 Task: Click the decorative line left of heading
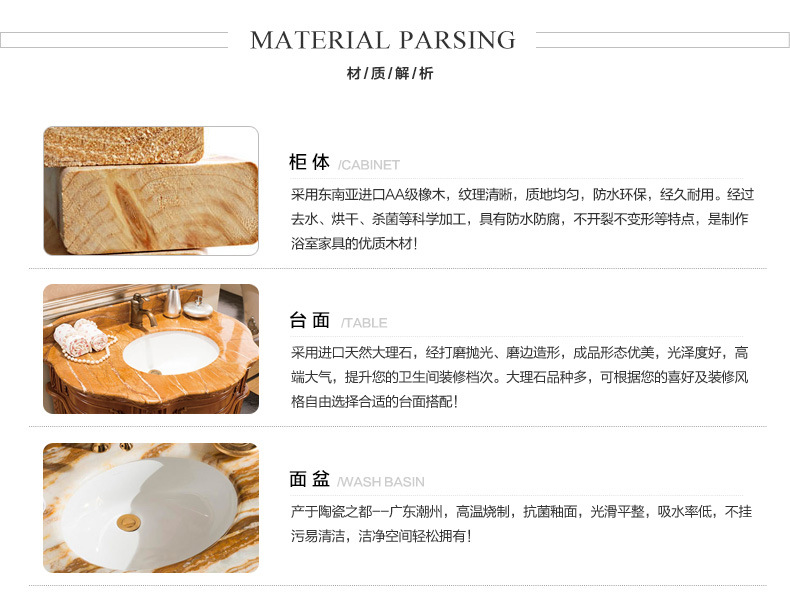tap(114, 40)
